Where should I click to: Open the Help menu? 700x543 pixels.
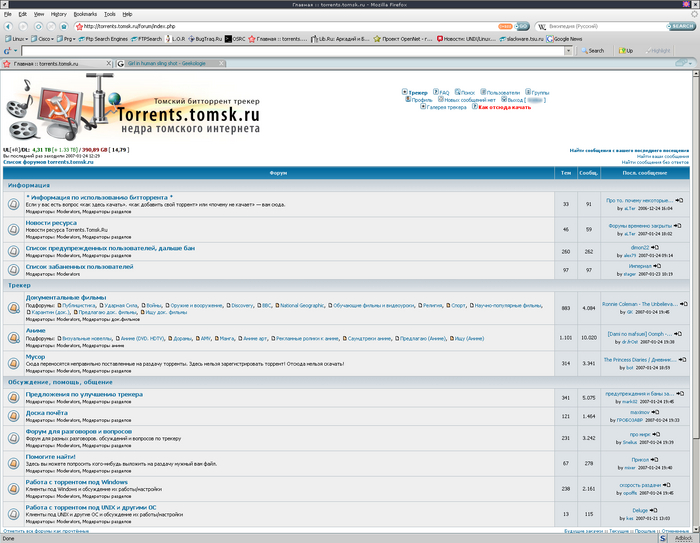[x=127, y=14]
